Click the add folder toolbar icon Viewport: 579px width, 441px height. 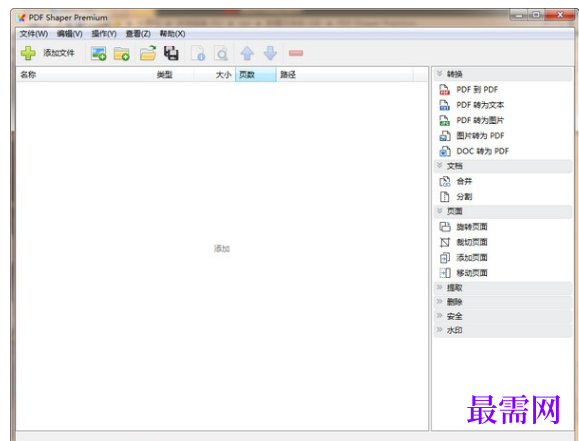pos(121,54)
